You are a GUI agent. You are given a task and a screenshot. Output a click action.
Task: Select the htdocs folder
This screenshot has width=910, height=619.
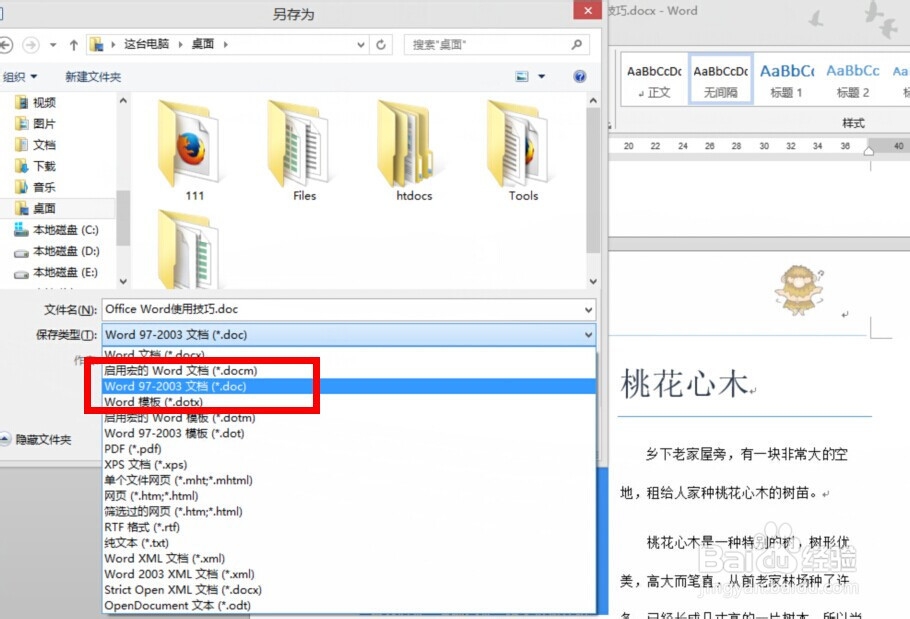pyautogui.click(x=409, y=150)
